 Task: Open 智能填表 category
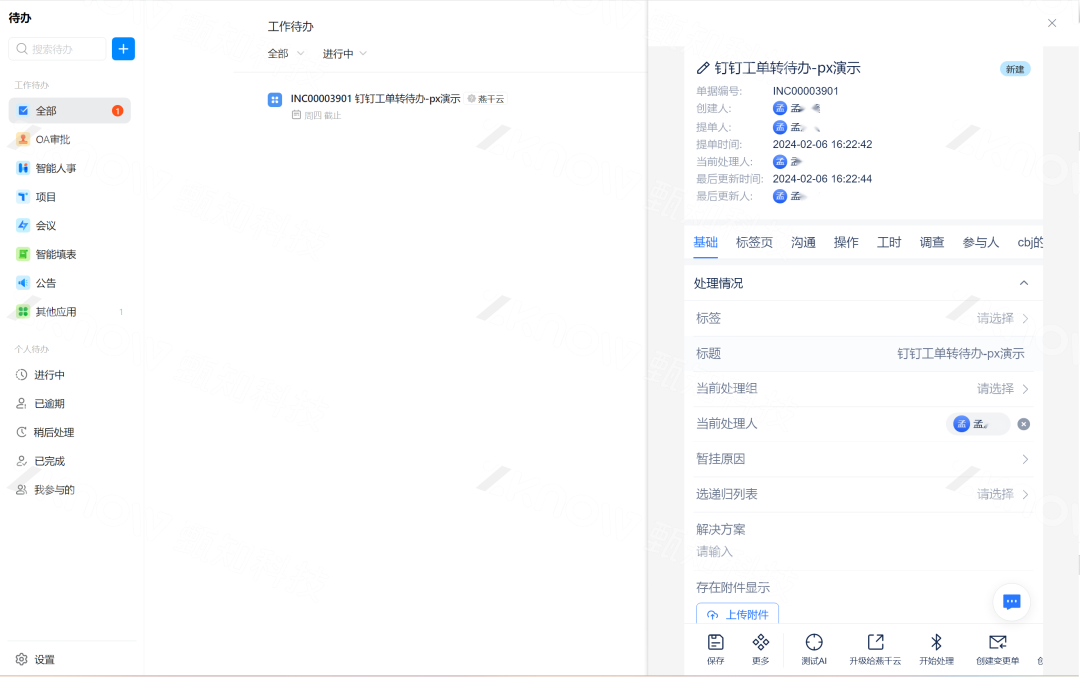coord(70,254)
